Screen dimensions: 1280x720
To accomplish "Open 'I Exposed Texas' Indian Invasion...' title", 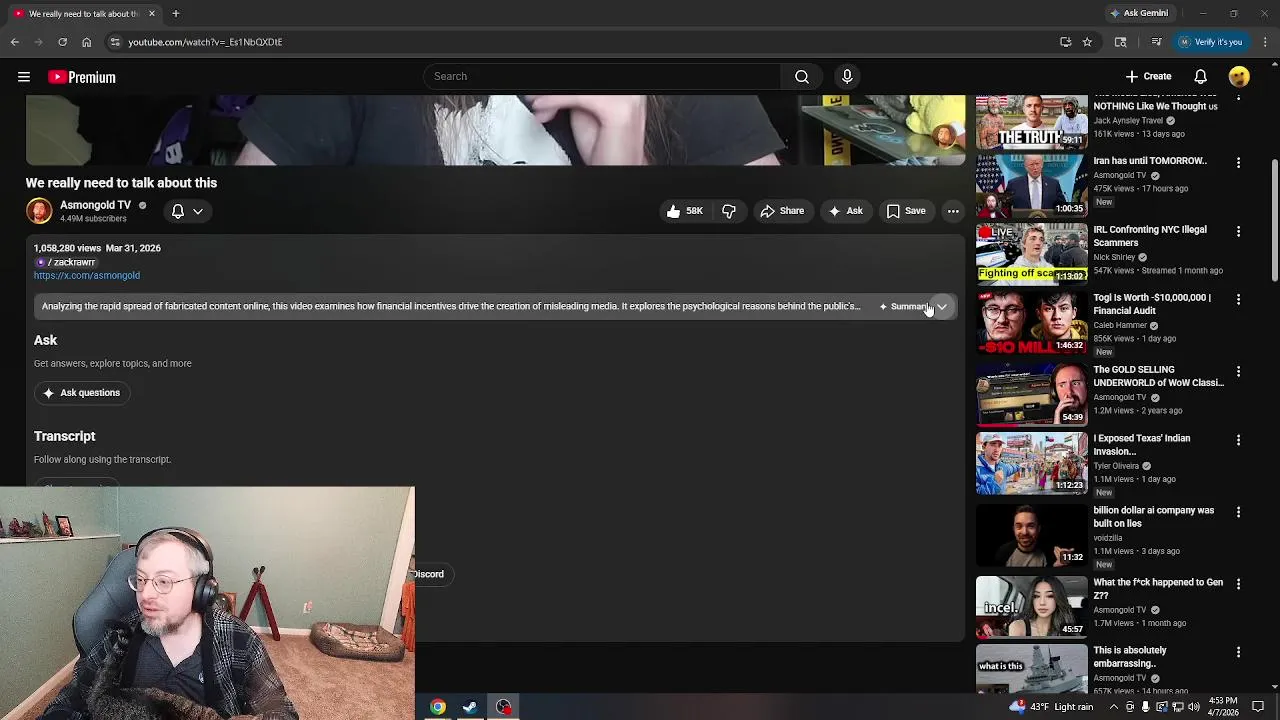I will (1141, 445).
